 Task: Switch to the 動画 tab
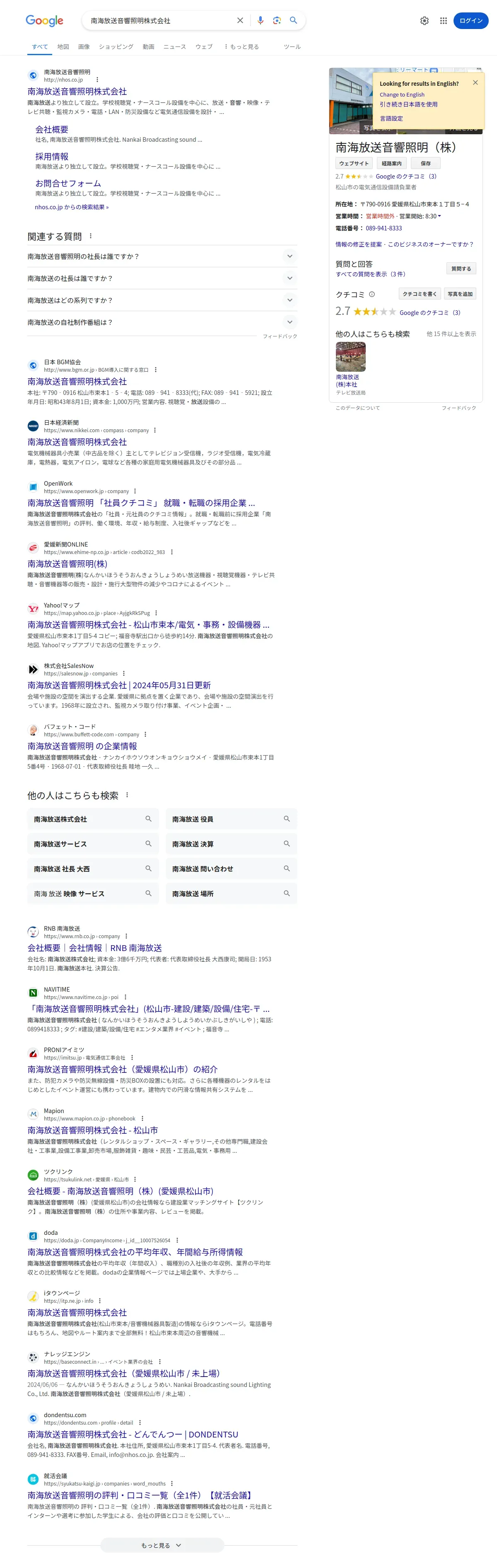tap(148, 47)
